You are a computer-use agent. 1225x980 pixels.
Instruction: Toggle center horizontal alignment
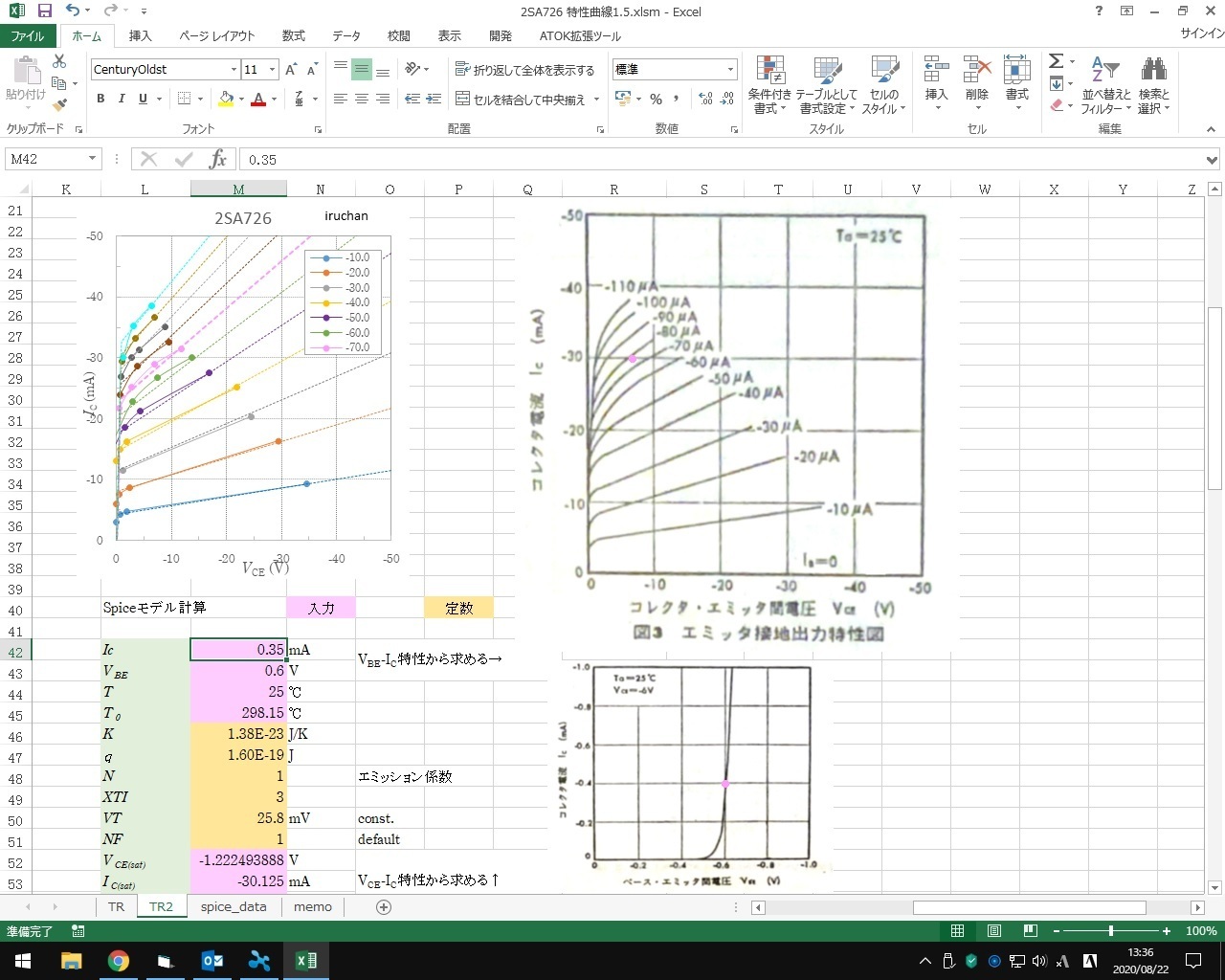pyautogui.click(x=362, y=99)
